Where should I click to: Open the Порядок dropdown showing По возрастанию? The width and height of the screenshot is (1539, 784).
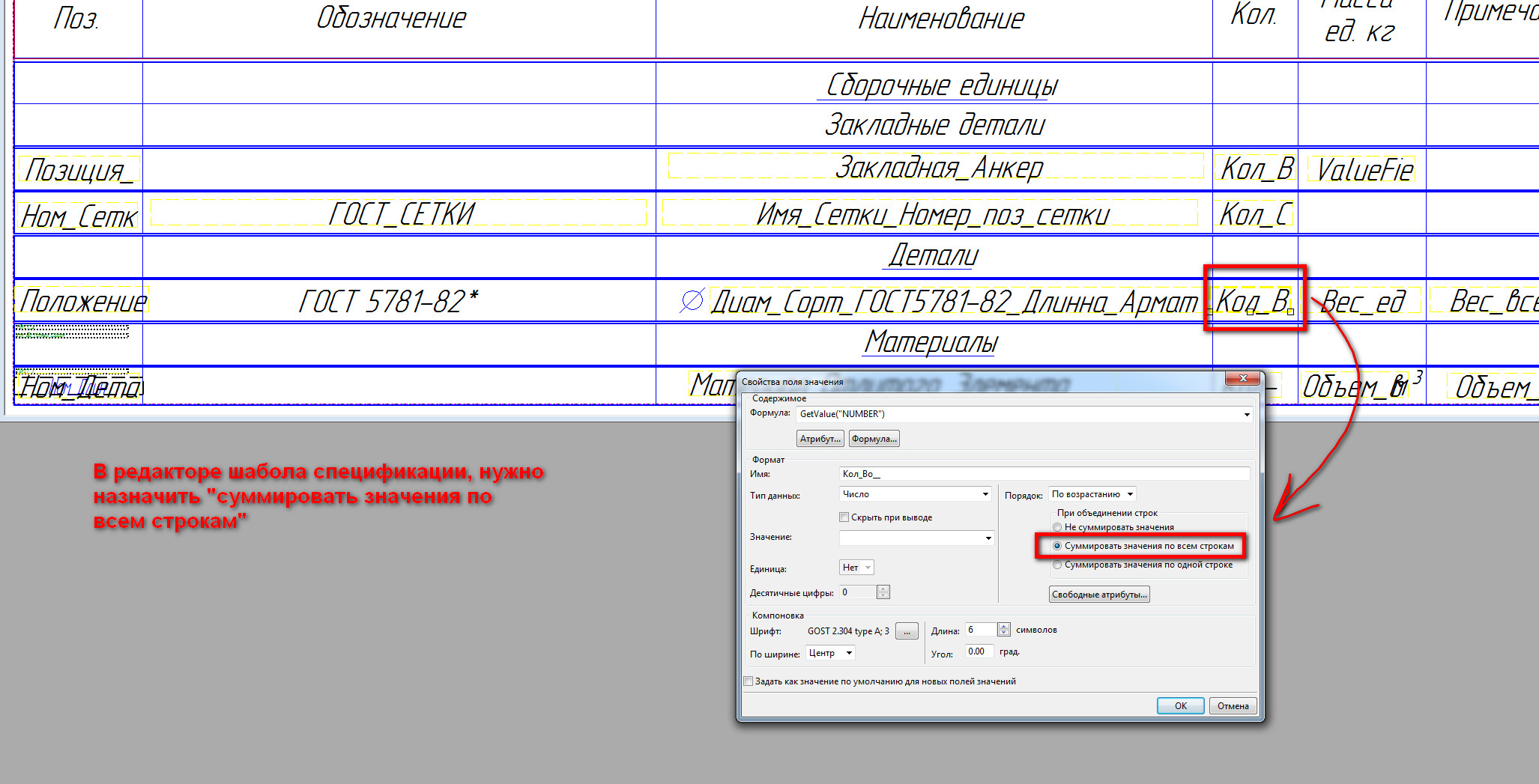point(1092,494)
